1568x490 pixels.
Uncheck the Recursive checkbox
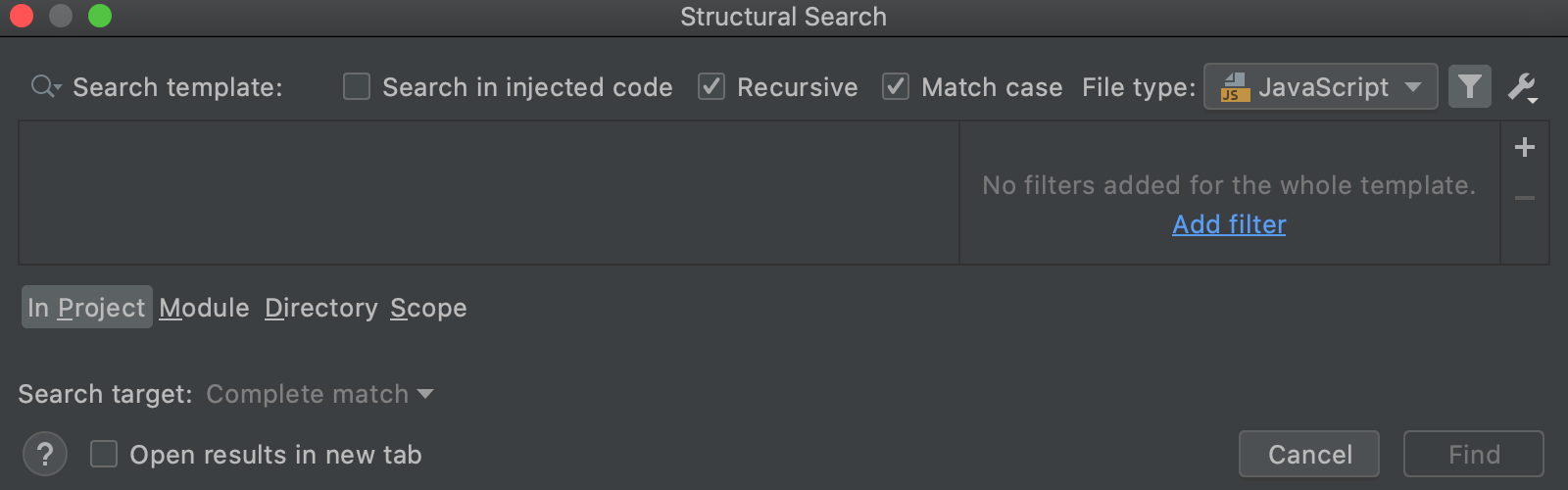[x=711, y=87]
